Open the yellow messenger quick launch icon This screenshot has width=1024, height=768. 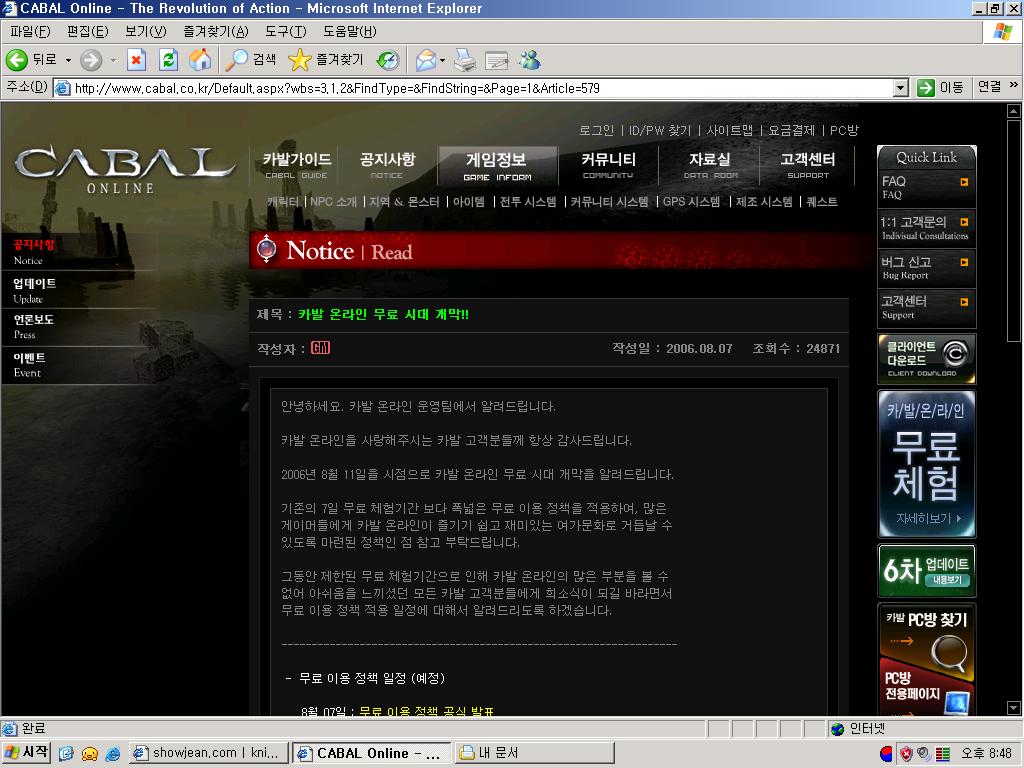(89, 753)
